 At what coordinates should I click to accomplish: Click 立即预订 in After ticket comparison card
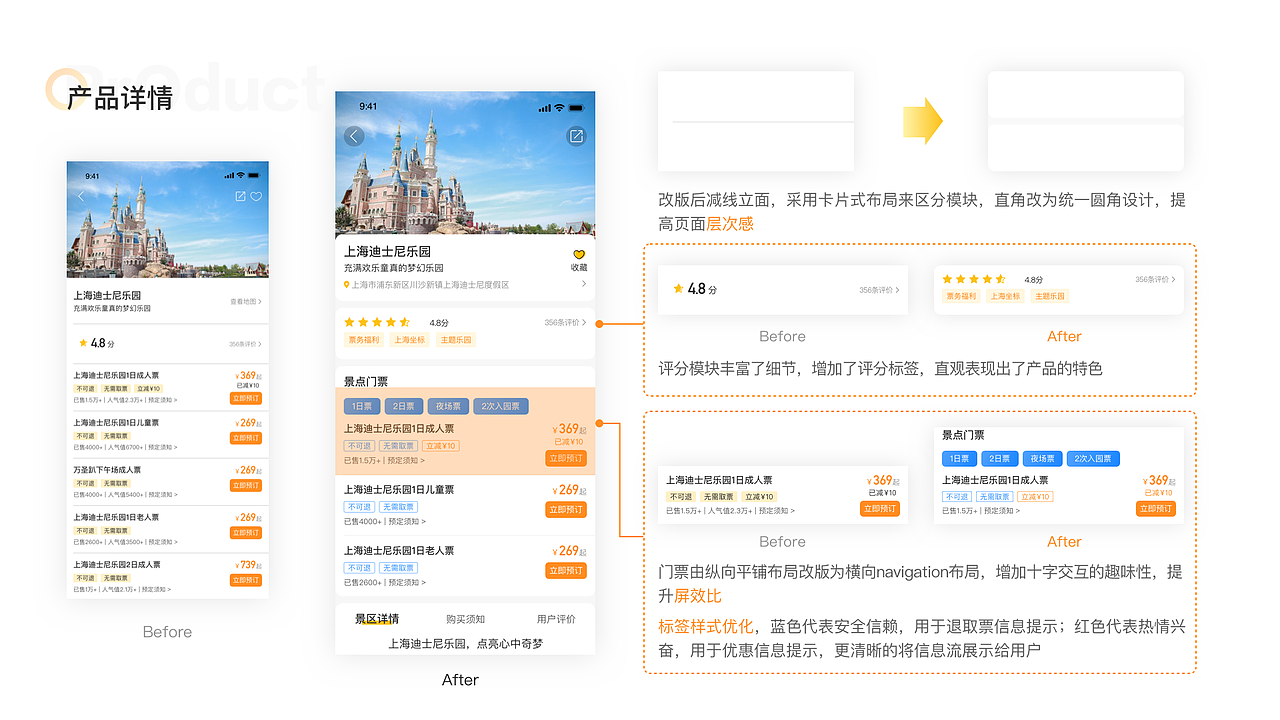pos(1156,509)
